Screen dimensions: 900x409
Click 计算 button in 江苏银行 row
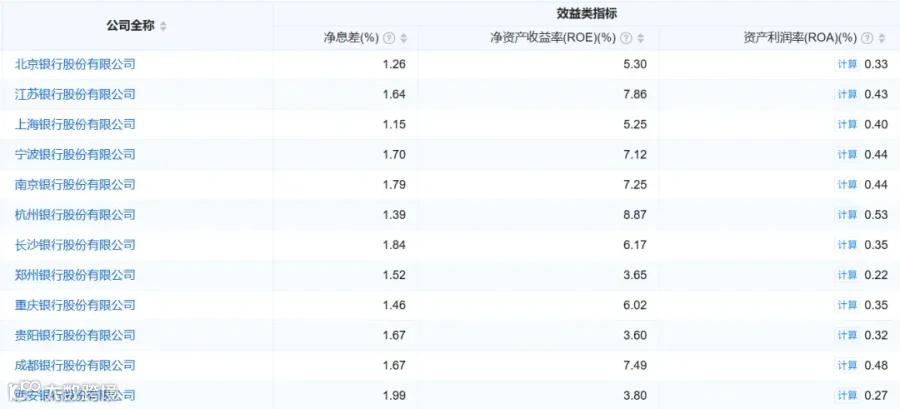click(847, 94)
